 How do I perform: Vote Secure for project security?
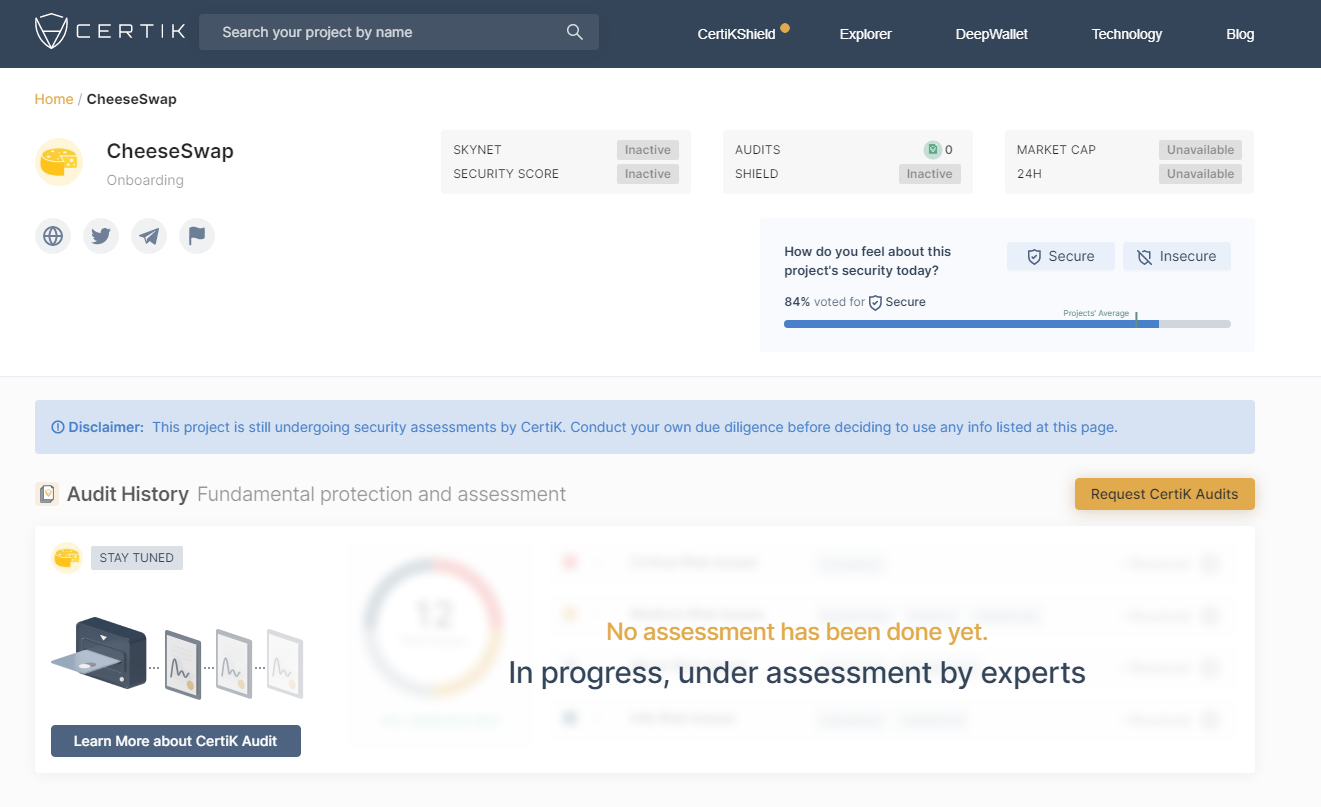1060,257
